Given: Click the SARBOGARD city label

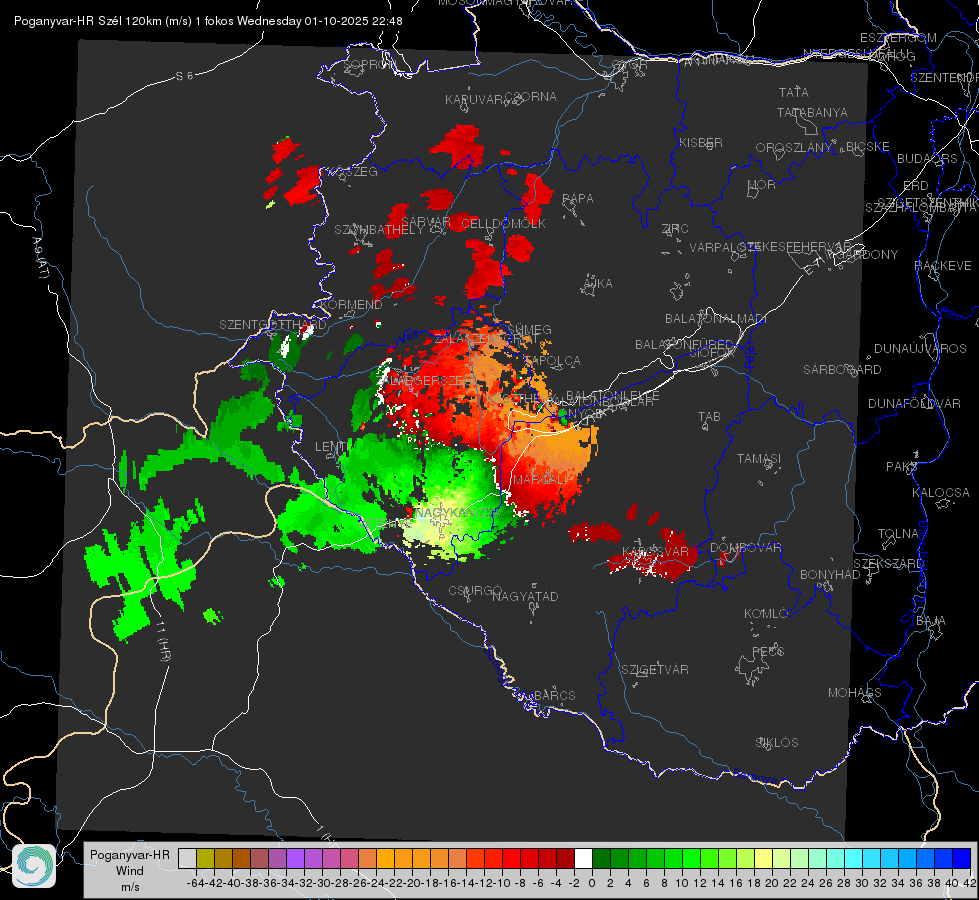Looking at the screenshot, I should pyautogui.click(x=842, y=370).
